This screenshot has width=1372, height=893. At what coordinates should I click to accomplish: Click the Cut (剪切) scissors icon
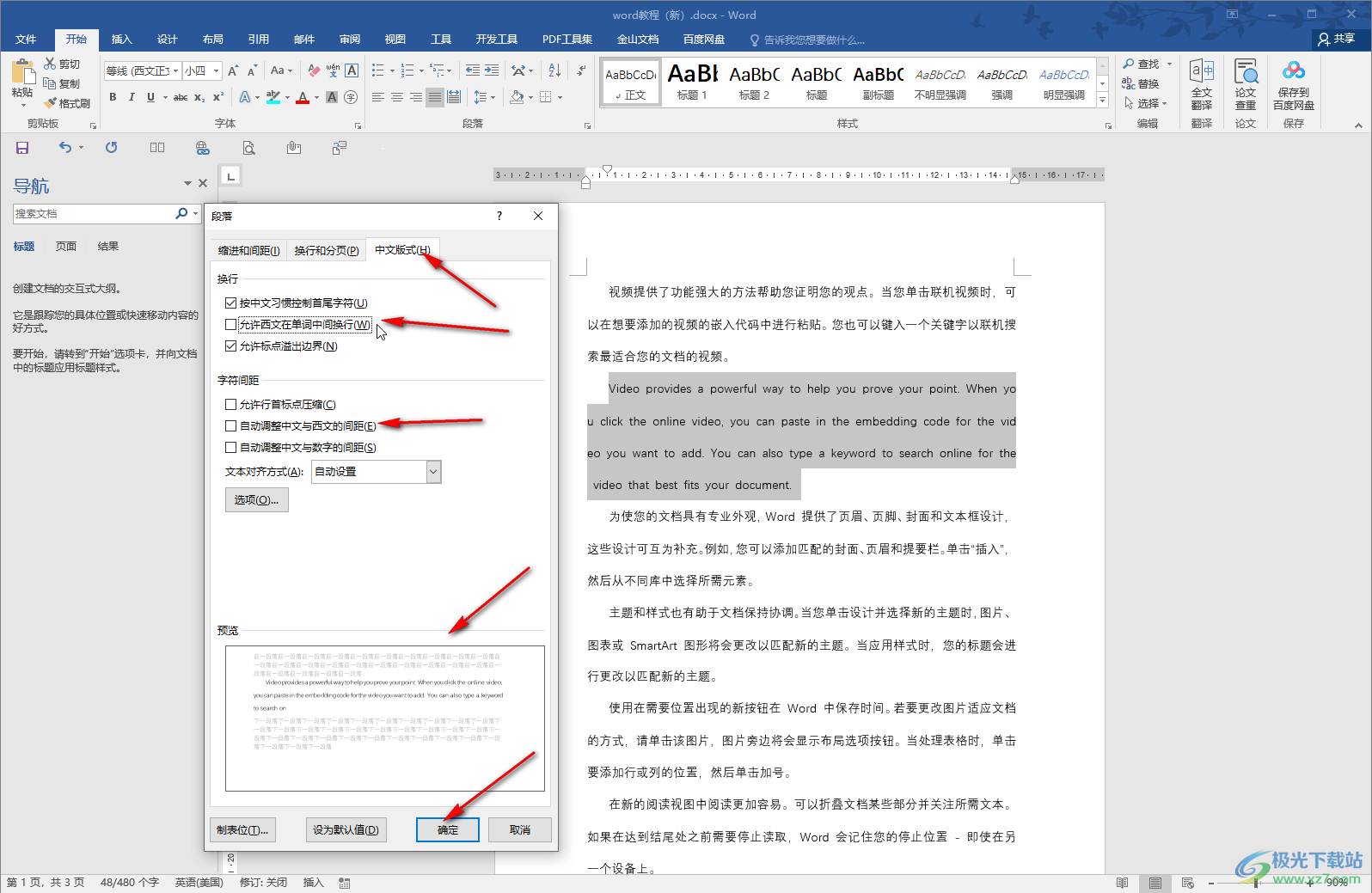coord(51,64)
